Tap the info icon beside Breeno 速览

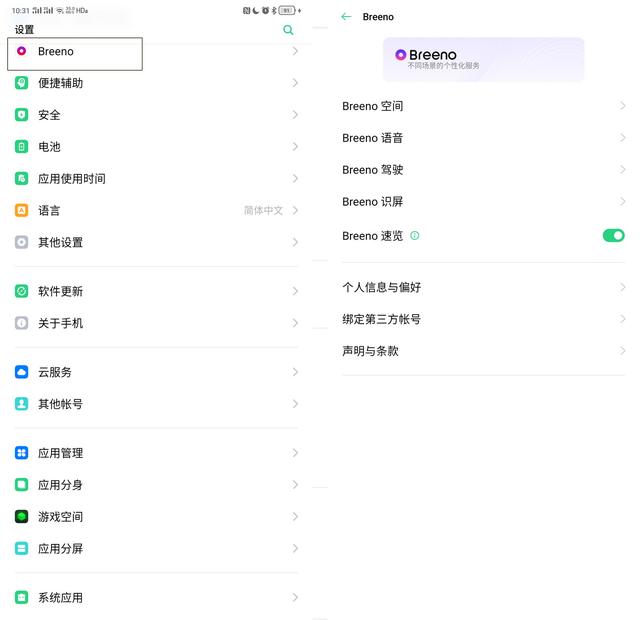(x=415, y=236)
